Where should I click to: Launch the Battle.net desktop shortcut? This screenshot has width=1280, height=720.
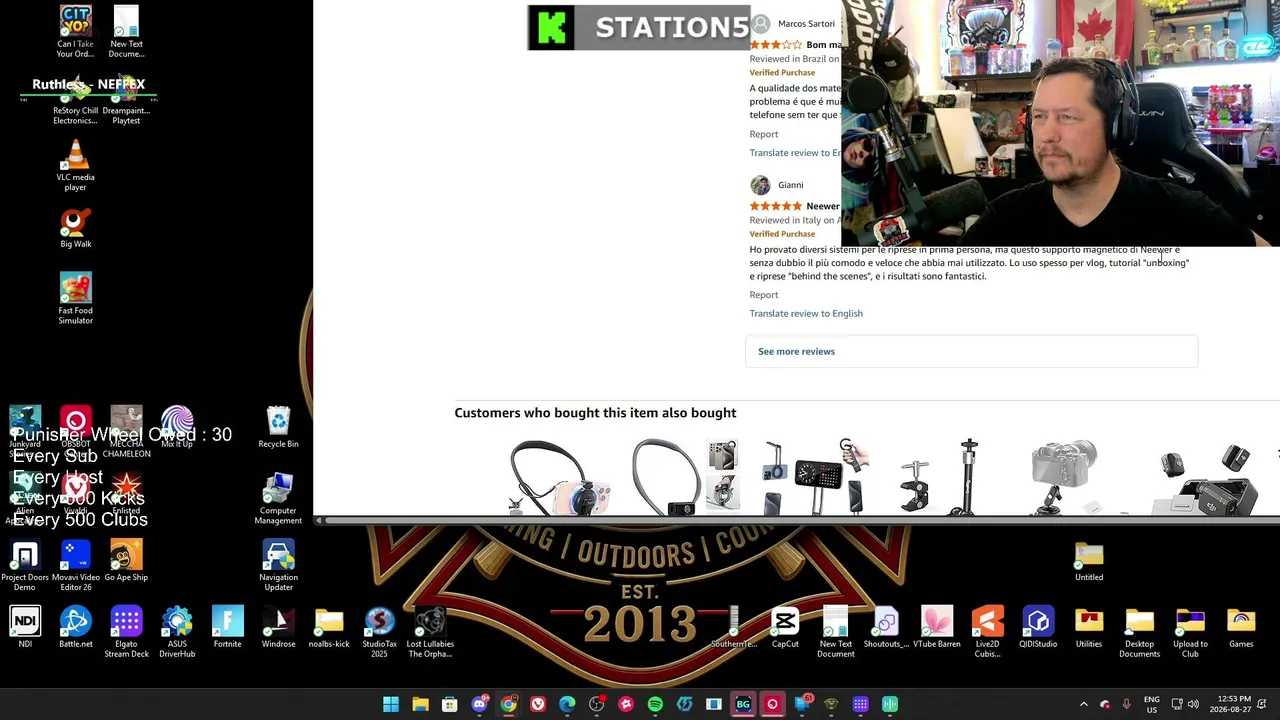pos(75,627)
